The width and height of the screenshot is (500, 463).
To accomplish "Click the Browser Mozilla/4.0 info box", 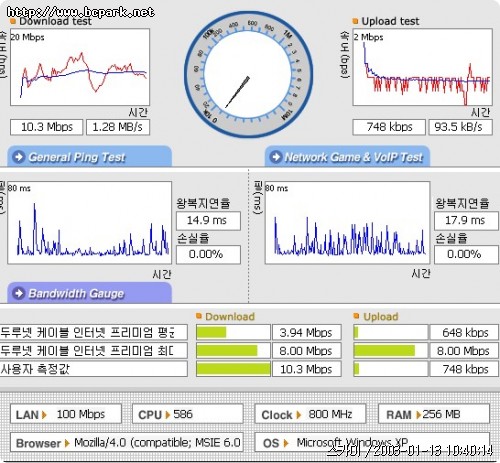I will click(127, 442).
